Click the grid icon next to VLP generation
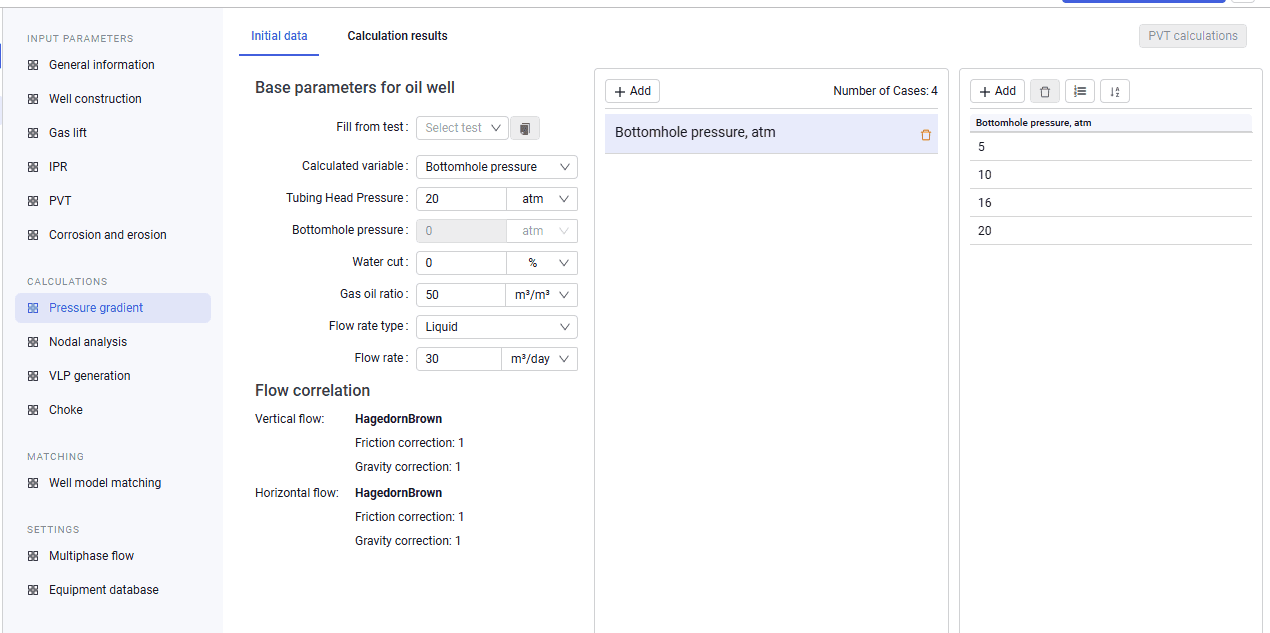The image size is (1270, 633). [x=33, y=376]
